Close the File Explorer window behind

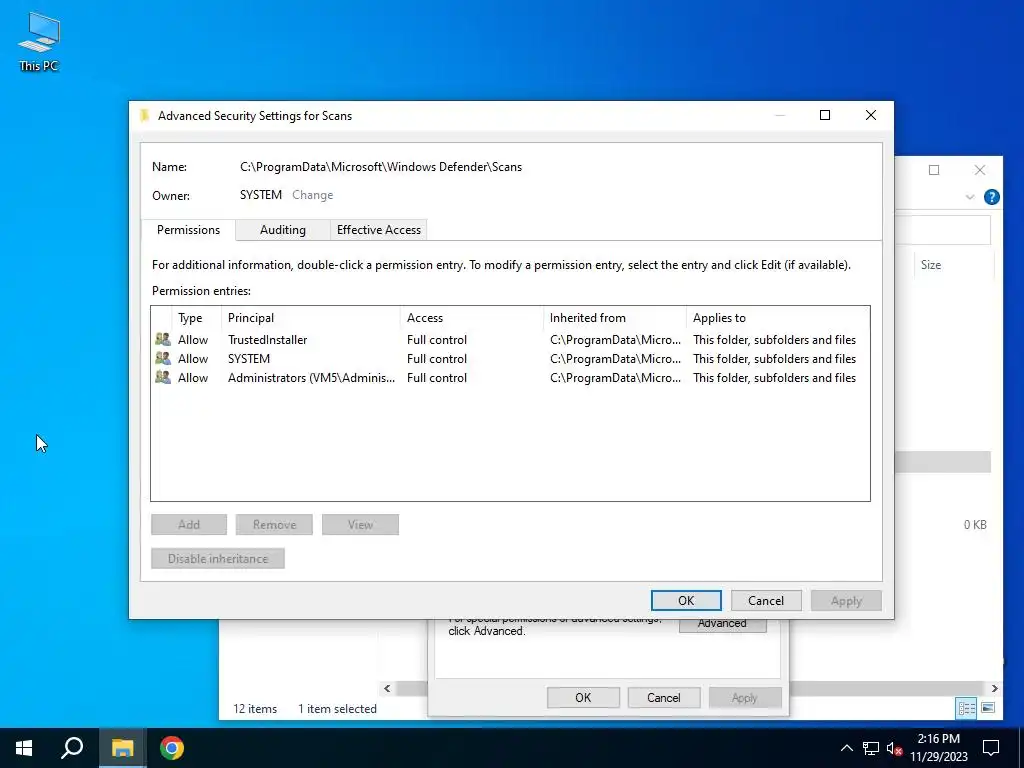click(980, 170)
